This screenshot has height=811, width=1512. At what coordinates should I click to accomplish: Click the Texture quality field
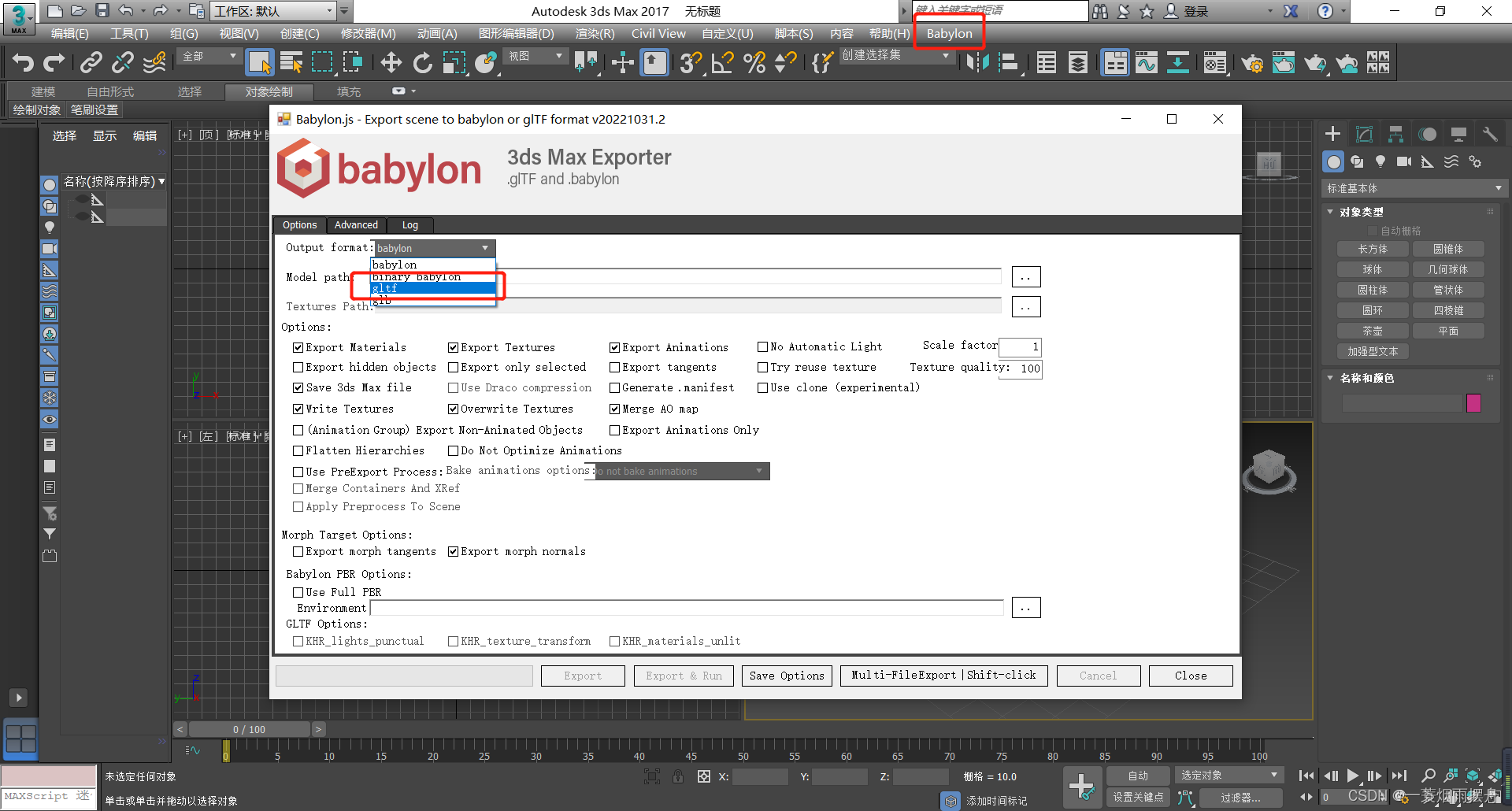pos(1020,368)
